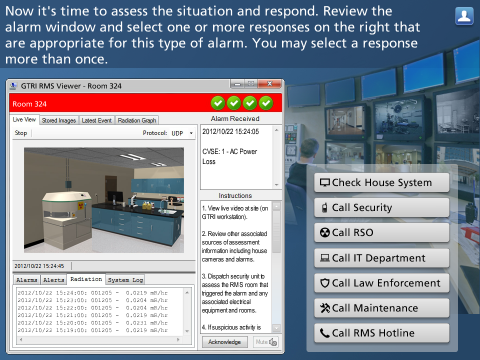Minimize the GTRI RMS Viewer window

click(238, 84)
